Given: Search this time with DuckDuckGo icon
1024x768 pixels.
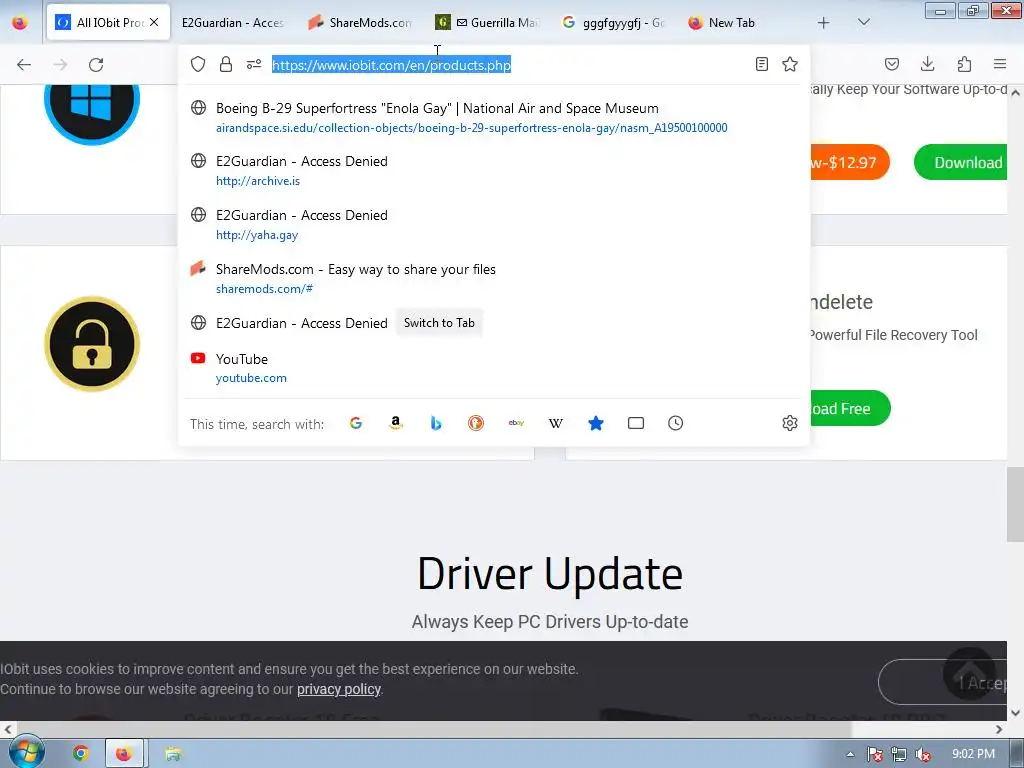Looking at the screenshot, I should [x=476, y=423].
